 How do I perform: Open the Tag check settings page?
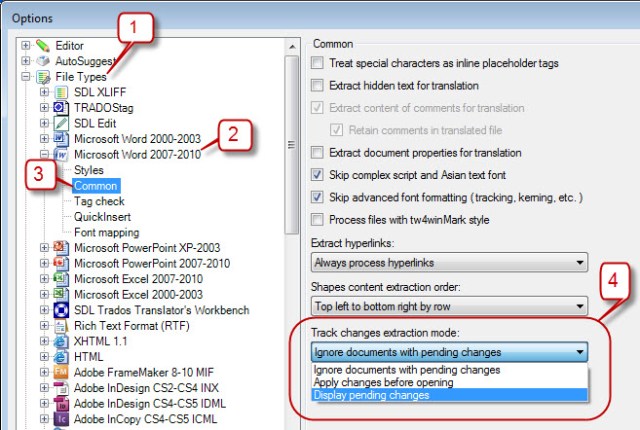[98, 201]
